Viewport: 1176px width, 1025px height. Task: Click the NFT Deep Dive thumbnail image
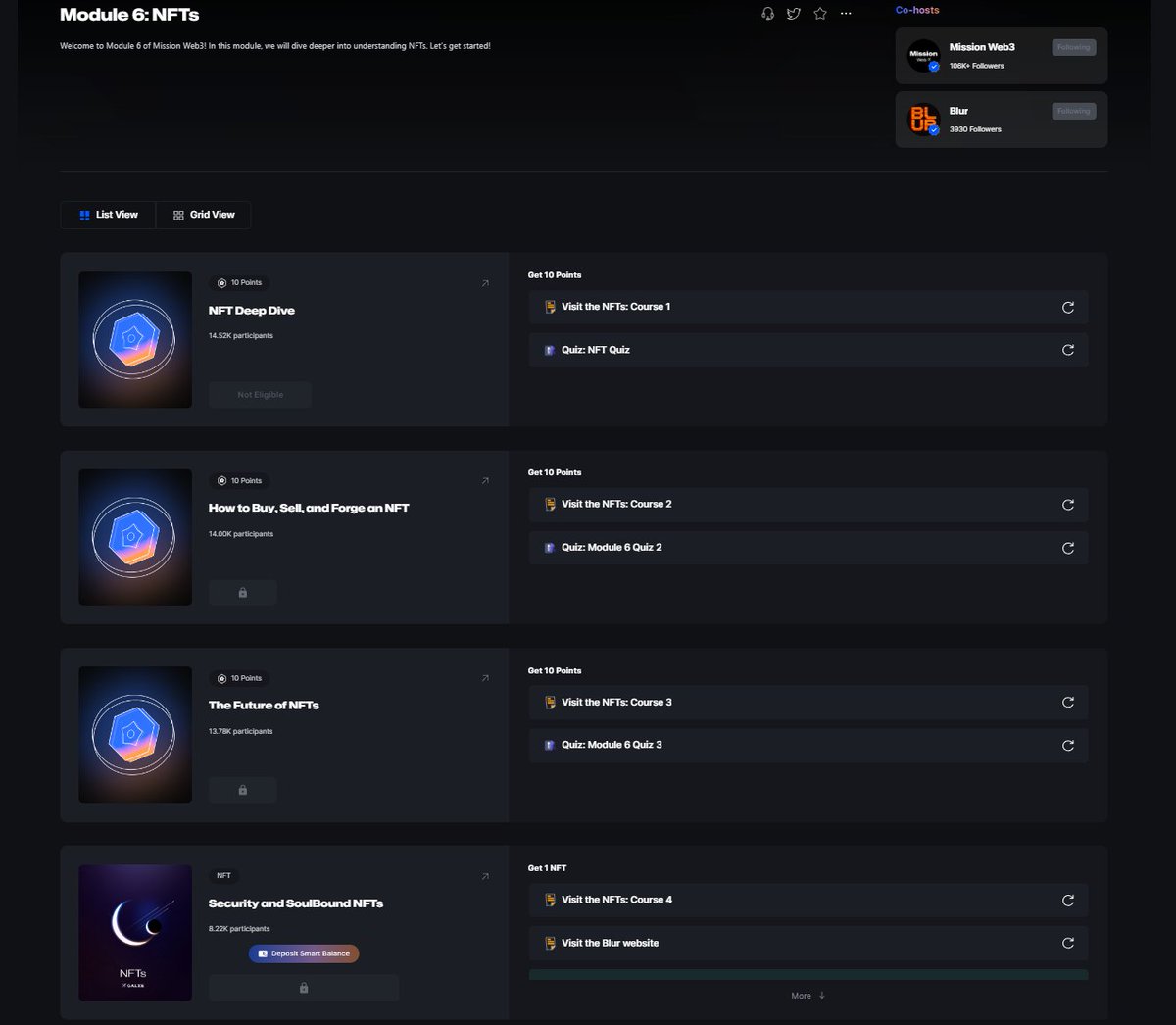tap(134, 339)
